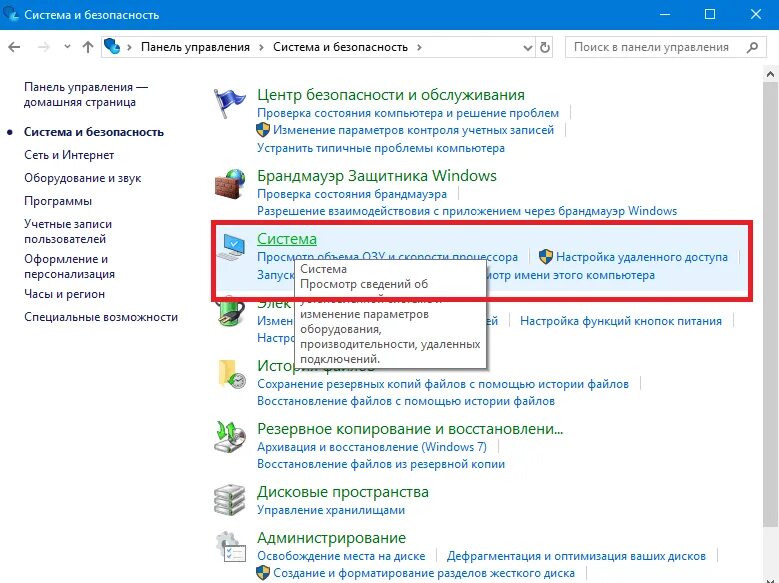Click Освобождение места на диске
779x583 pixels.
[x=341, y=556]
